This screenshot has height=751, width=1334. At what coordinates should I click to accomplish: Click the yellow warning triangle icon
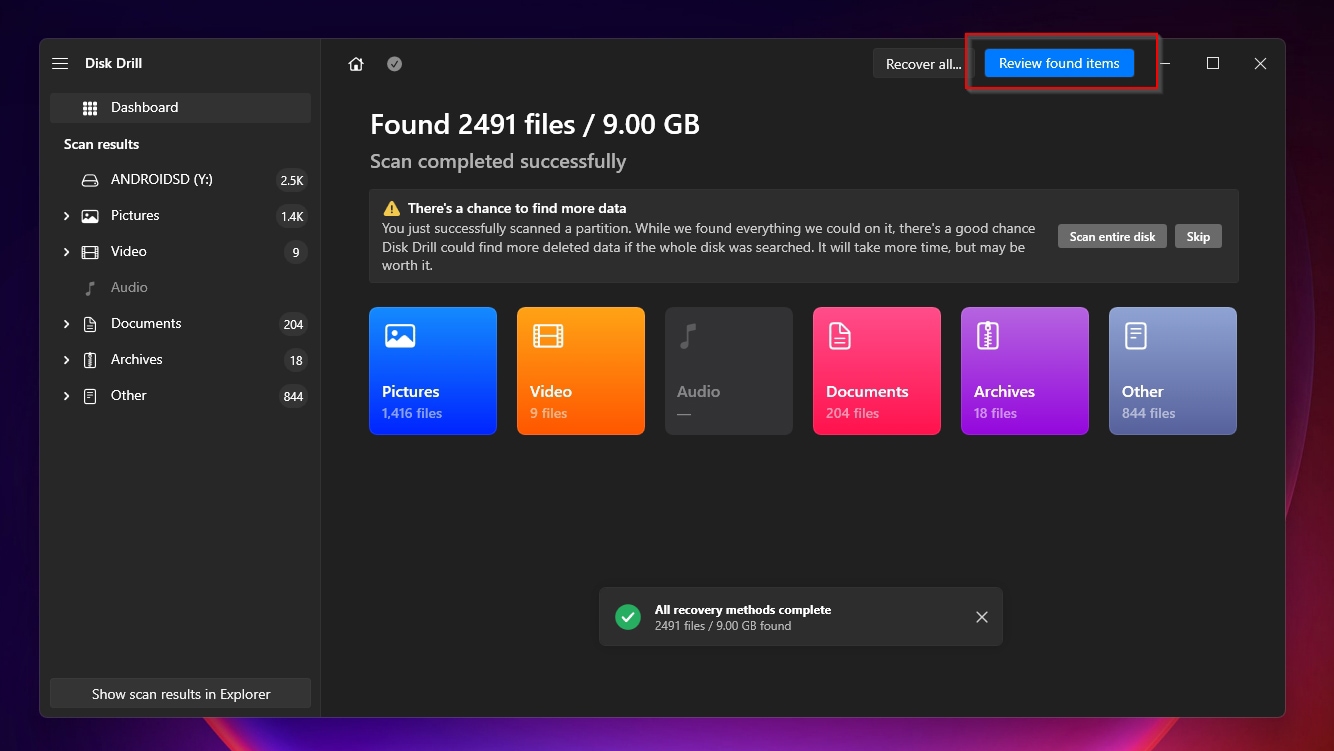coord(392,209)
